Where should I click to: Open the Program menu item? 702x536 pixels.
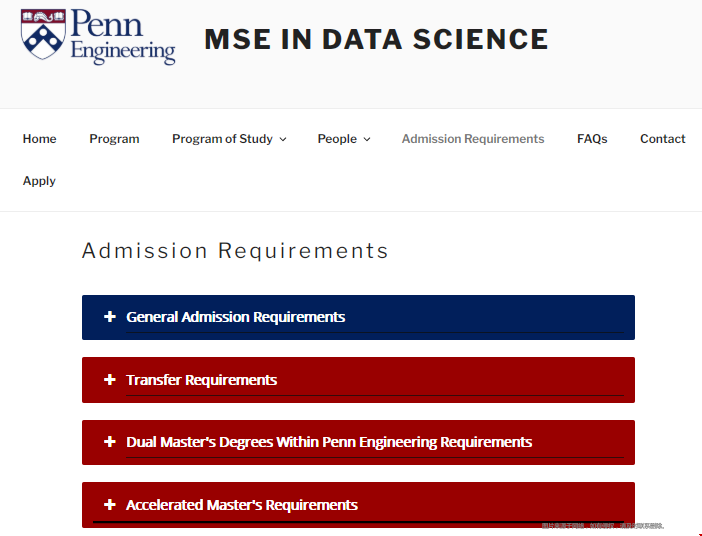tap(114, 139)
